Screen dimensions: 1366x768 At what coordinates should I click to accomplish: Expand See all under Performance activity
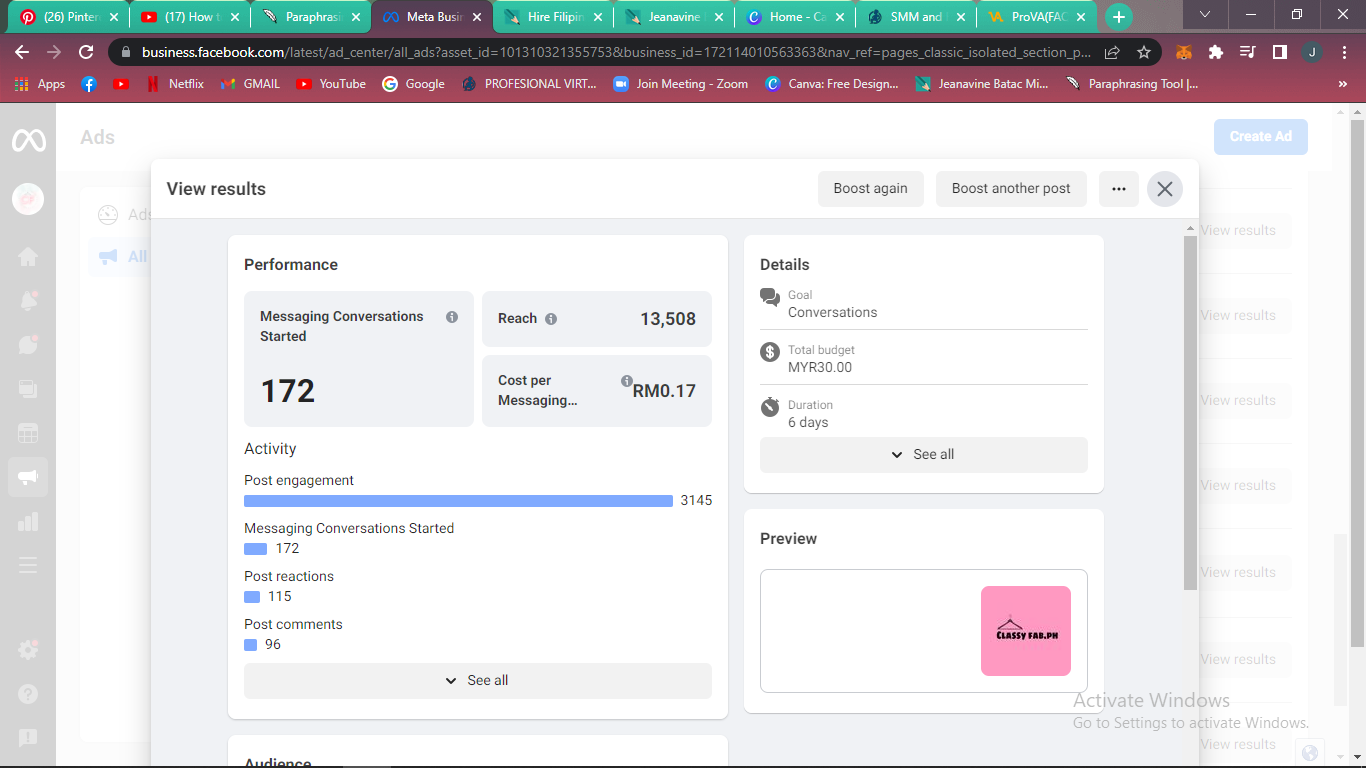478,681
